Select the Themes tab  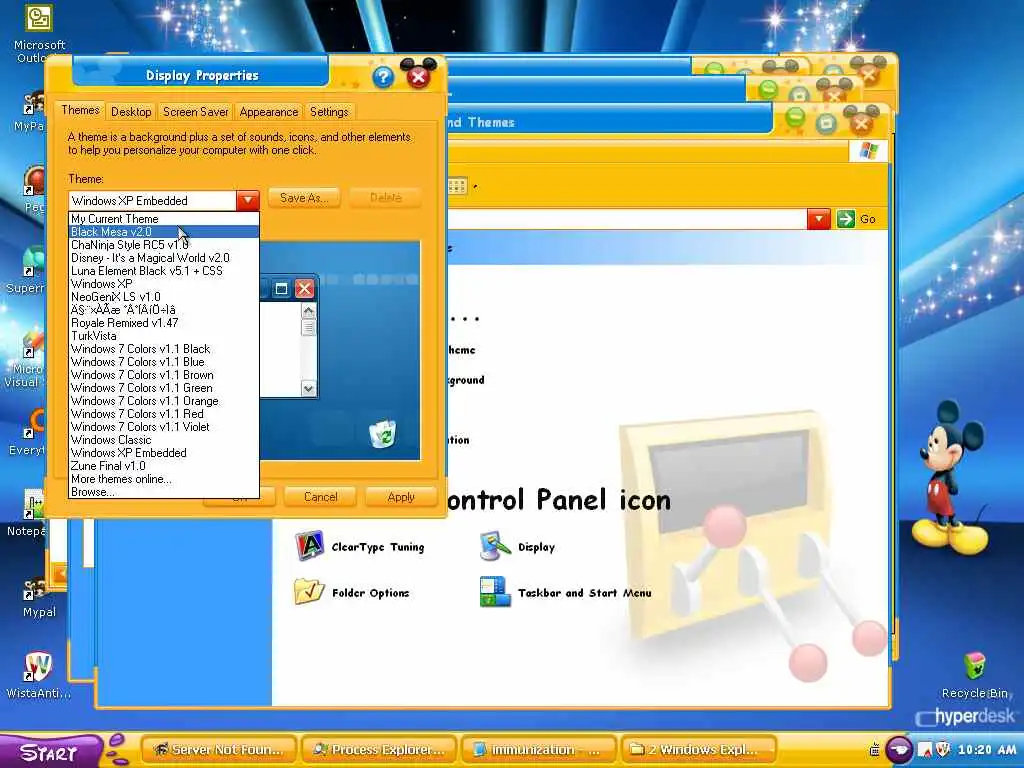80,110
